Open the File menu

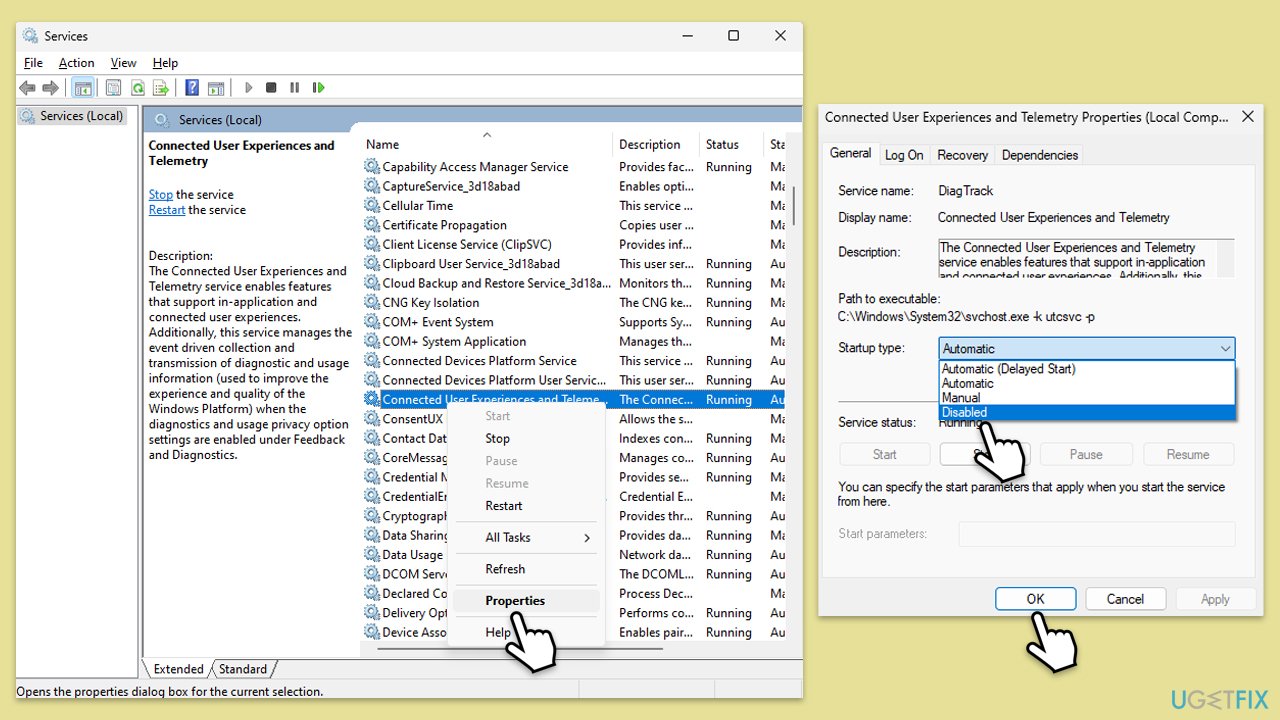pyautogui.click(x=33, y=63)
